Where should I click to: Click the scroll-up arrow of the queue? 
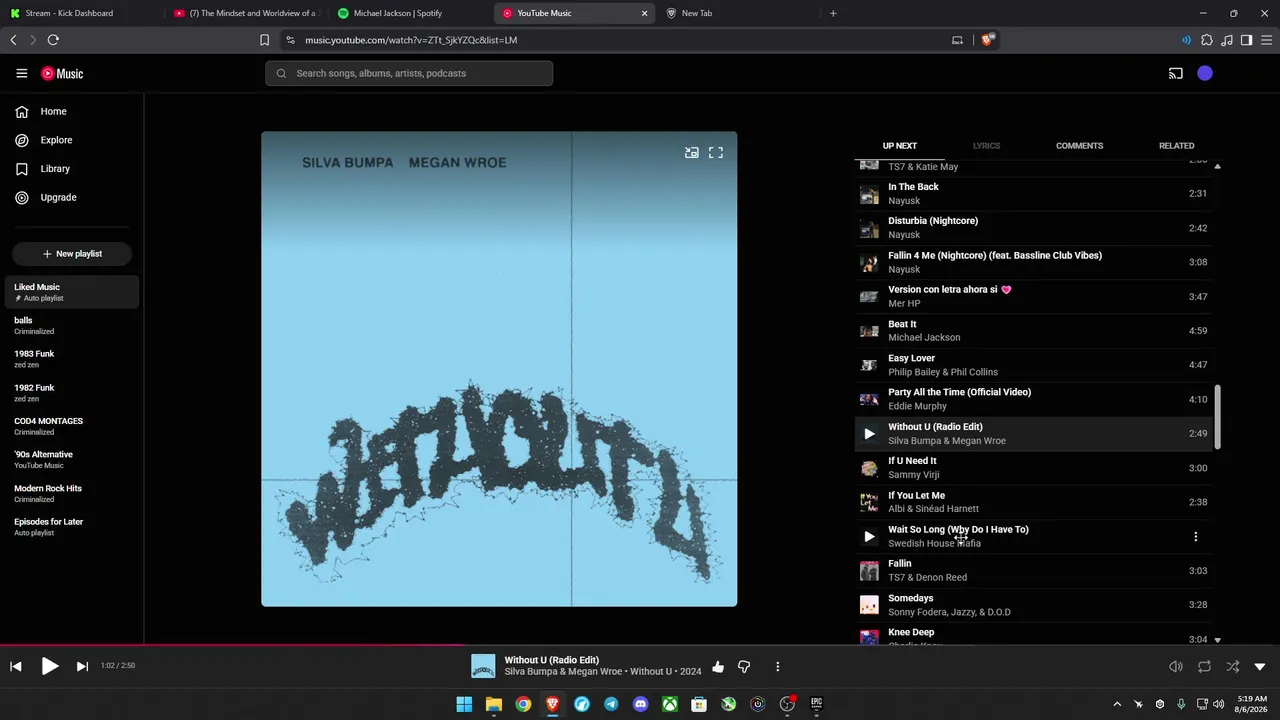(1217, 165)
